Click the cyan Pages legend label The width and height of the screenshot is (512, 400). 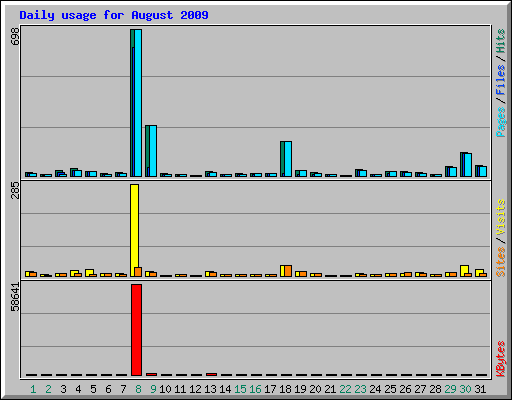tap(500, 122)
